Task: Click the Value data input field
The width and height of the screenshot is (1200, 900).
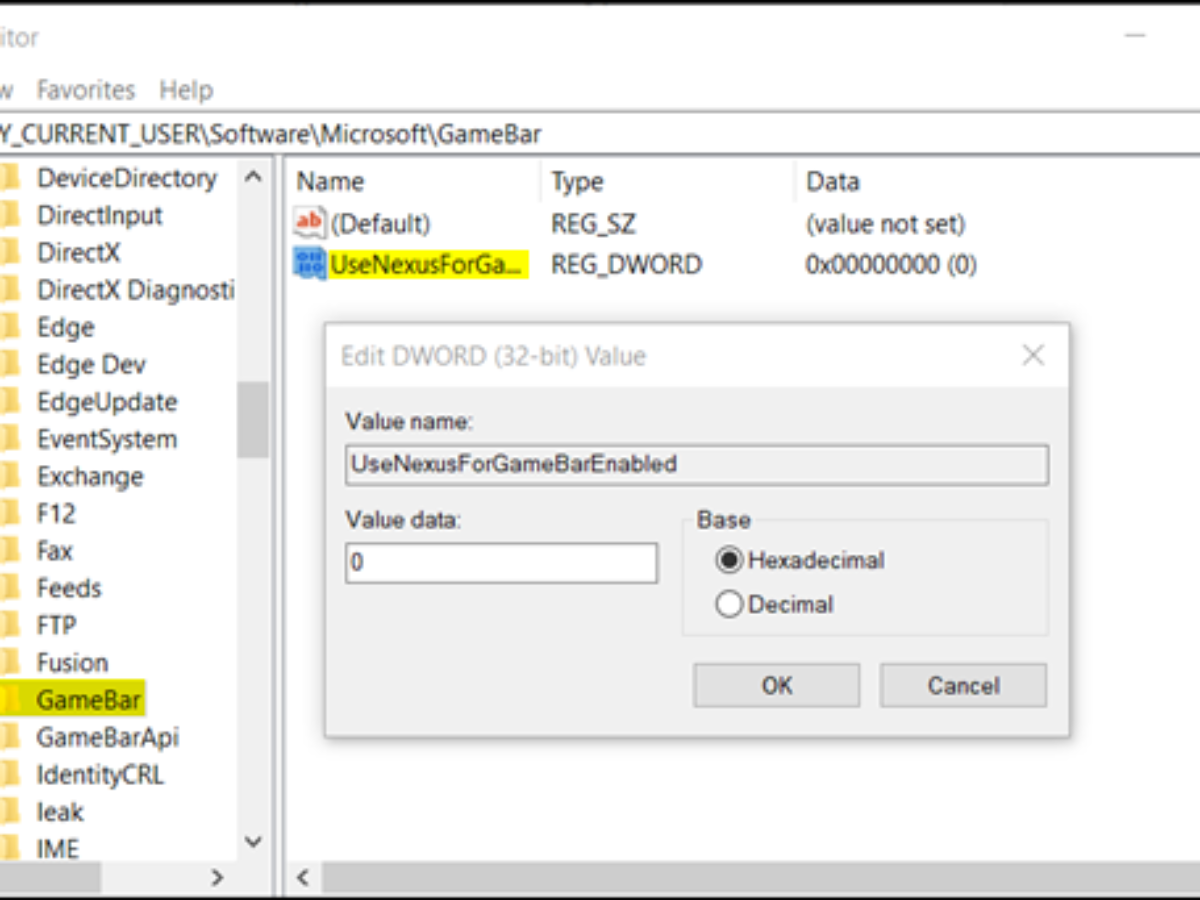Action: coord(501,563)
